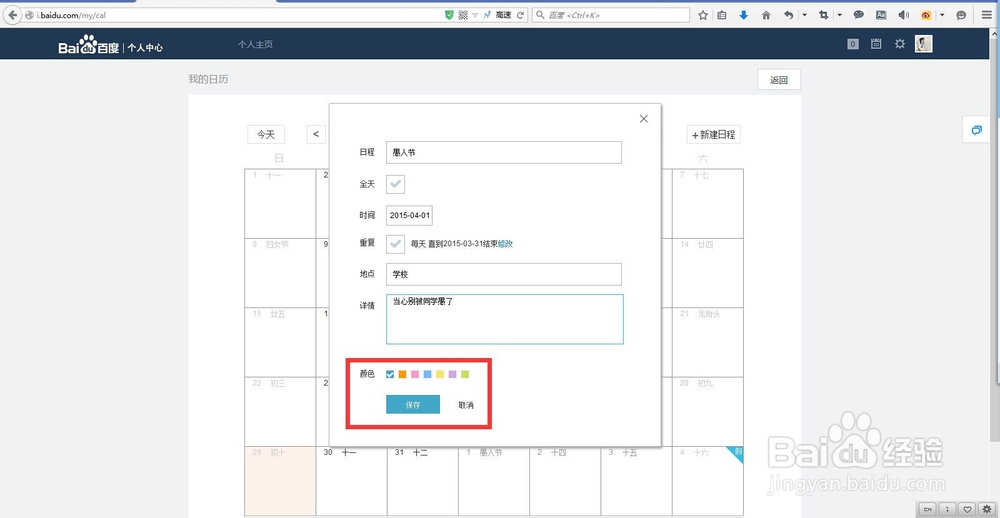Select calendar day 31 十二
The width and height of the screenshot is (1000, 518).
point(423,481)
